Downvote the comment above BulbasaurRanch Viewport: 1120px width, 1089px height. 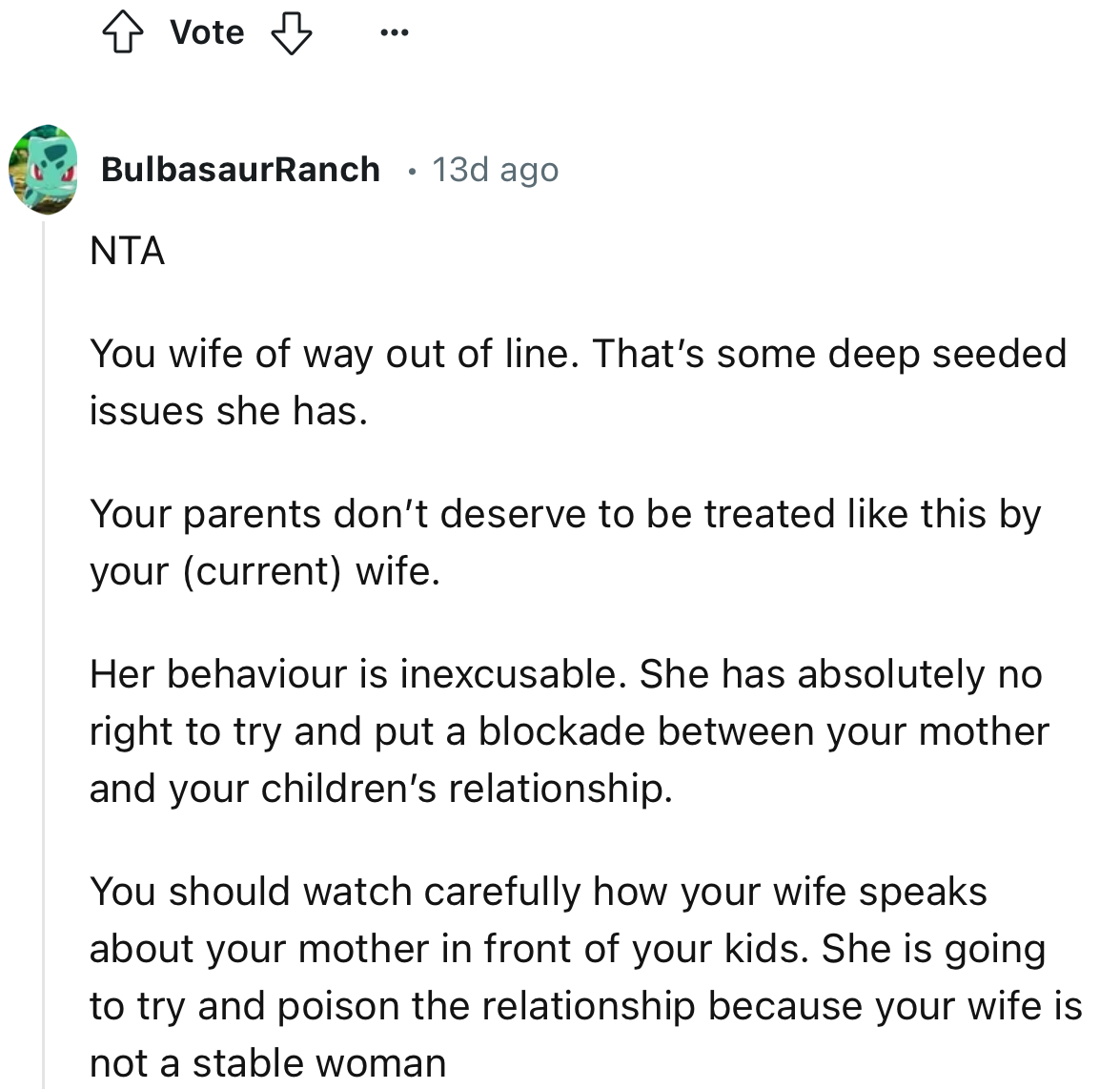(x=292, y=34)
